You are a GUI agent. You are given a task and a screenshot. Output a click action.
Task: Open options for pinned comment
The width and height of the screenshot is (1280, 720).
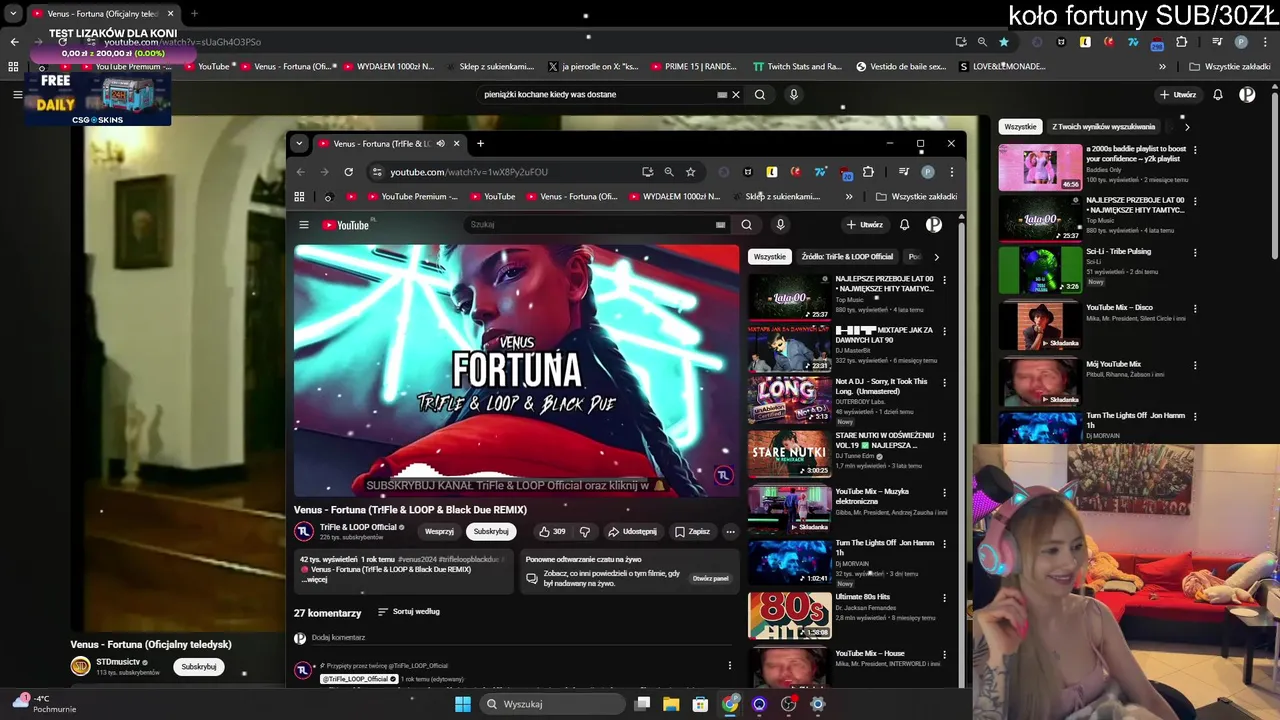pyautogui.click(x=729, y=665)
